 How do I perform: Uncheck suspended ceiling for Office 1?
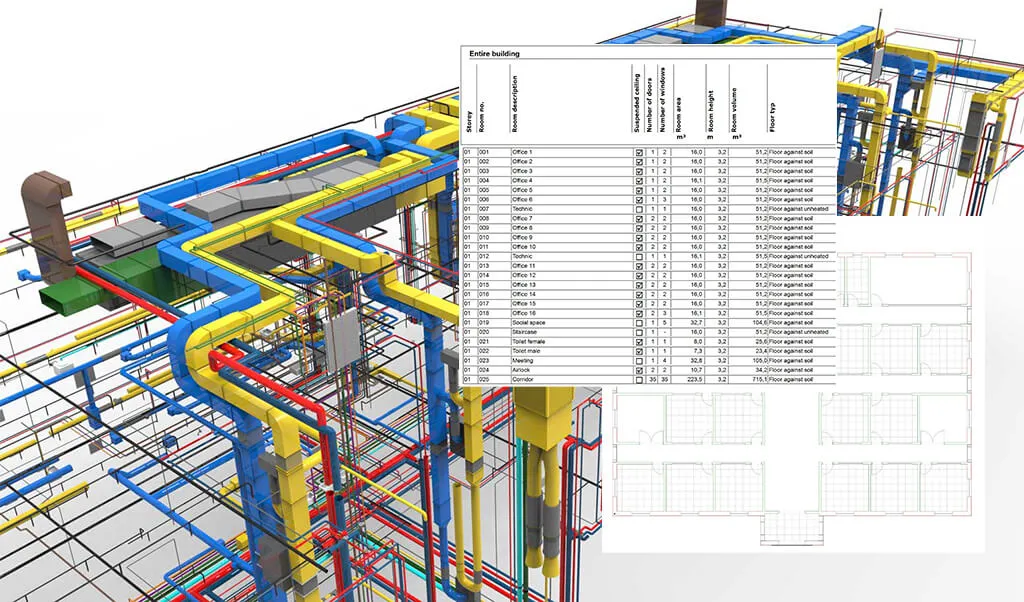point(639,152)
